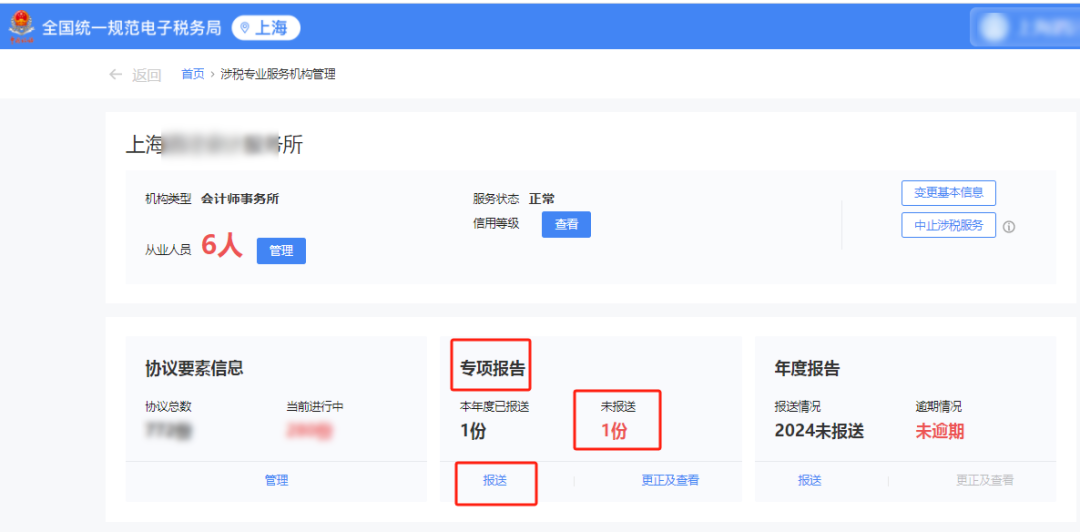Click the disabled 更正及查看 under 年度报告
Image resolution: width=1080 pixels, height=532 pixels.
(984, 481)
